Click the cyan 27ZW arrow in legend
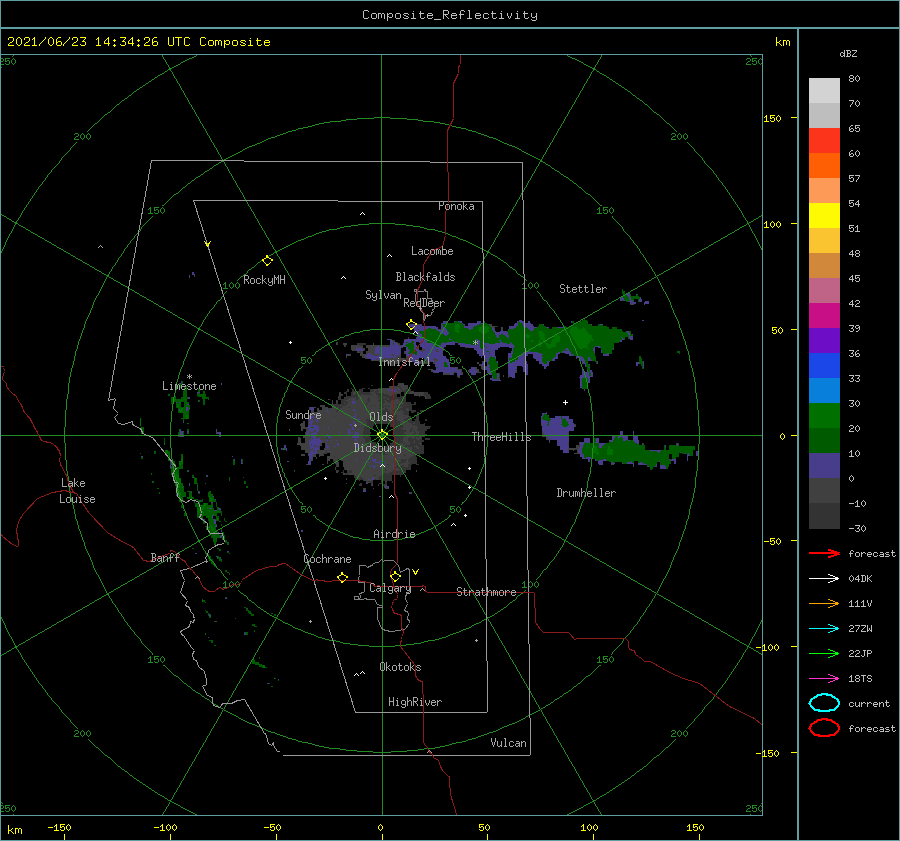Image resolution: width=900 pixels, height=841 pixels. pyautogui.click(x=824, y=629)
